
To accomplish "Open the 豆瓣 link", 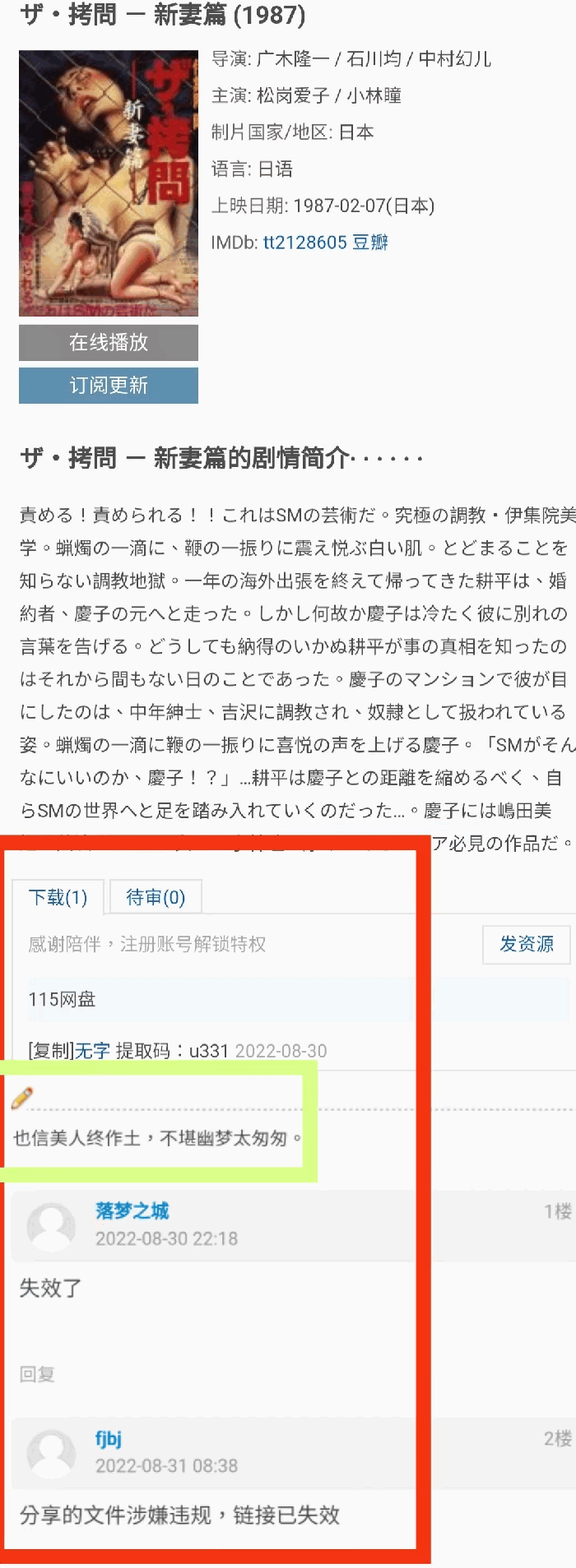I will click(x=370, y=243).
